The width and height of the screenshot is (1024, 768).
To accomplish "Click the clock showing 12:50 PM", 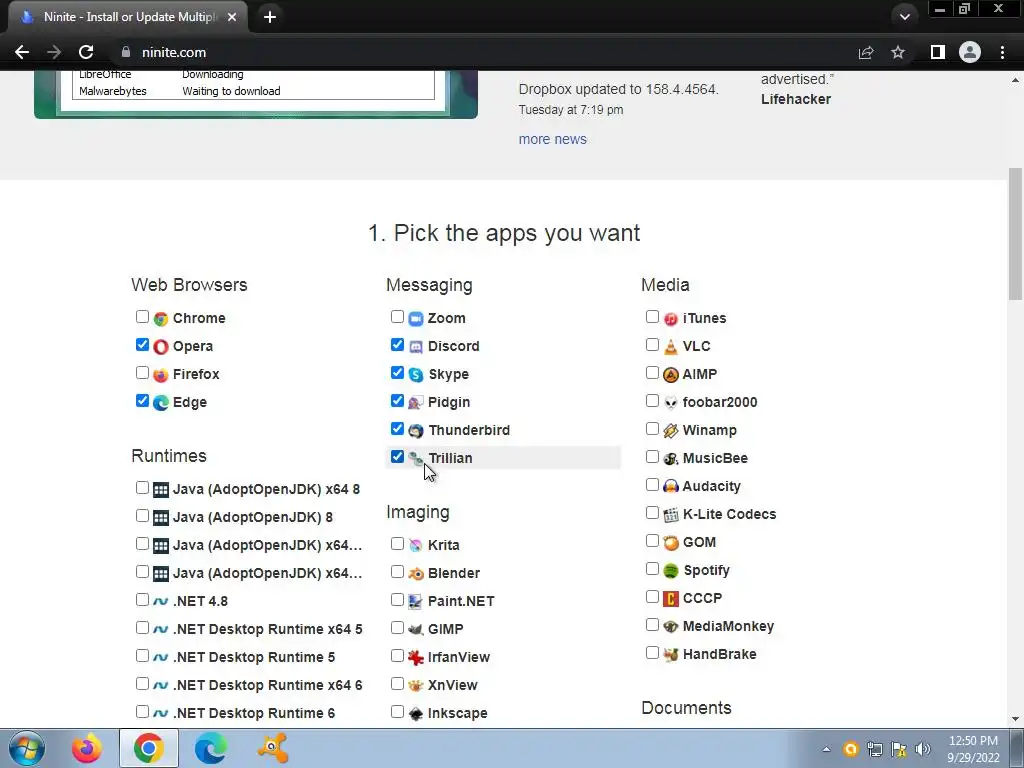I will (x=973, y=741).
